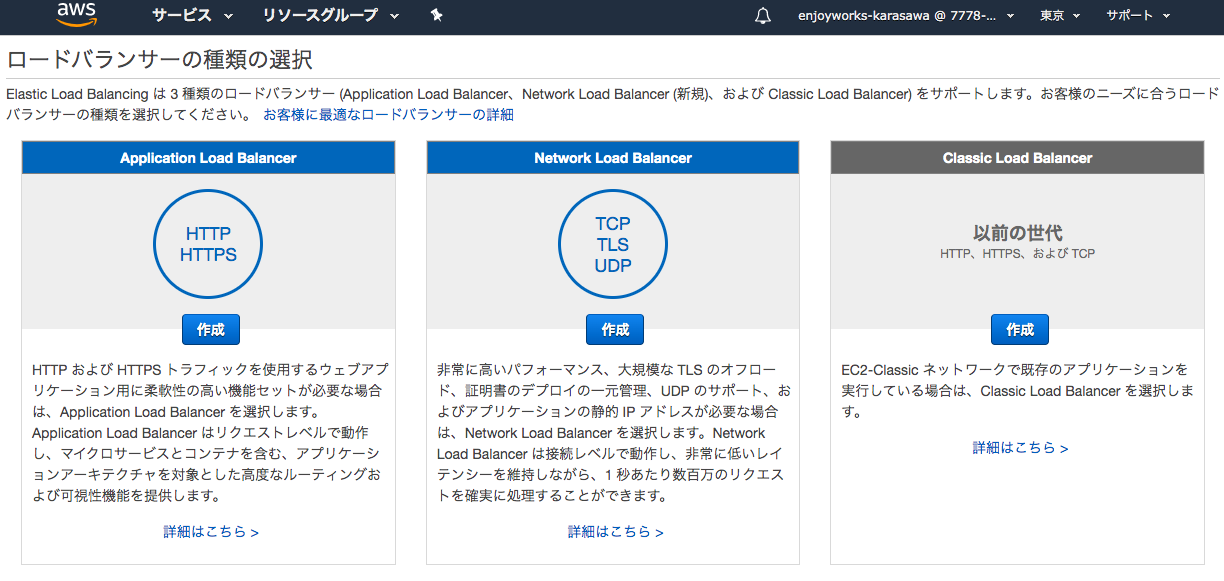
Task: Open the サービス dropdown menu
Action: point(193,15)
